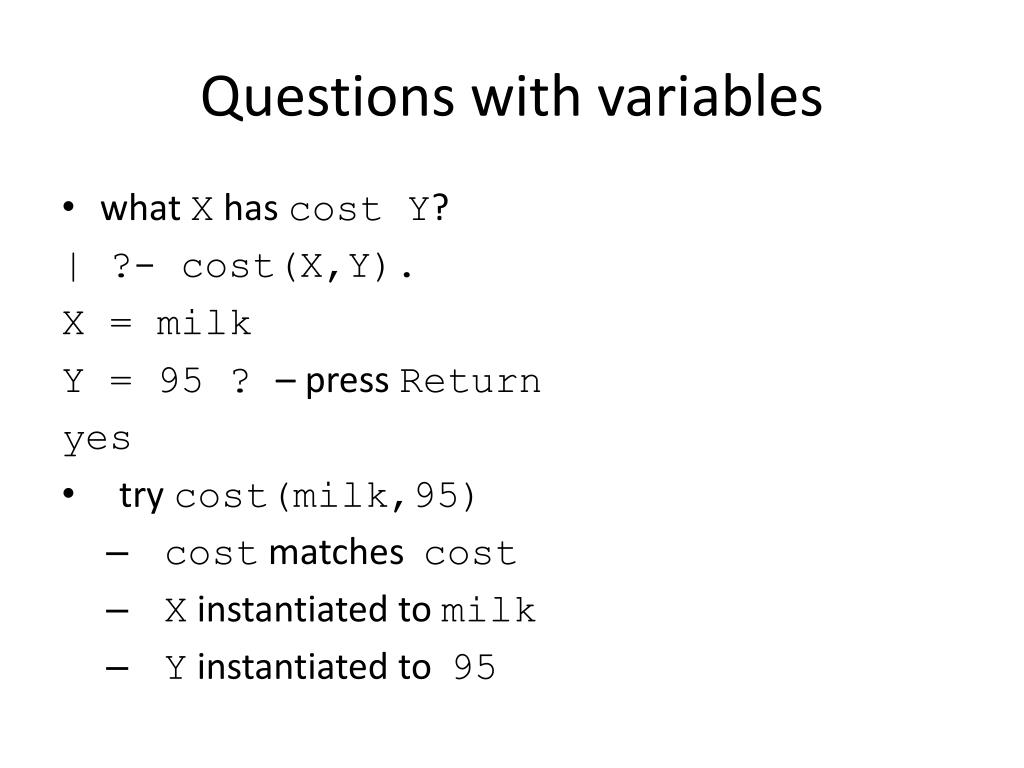Image resolution: width=1024 pixels, height=768 pixels.
Task: Click the value 95 in the Y = 95 line
Action: coord(181,381)
